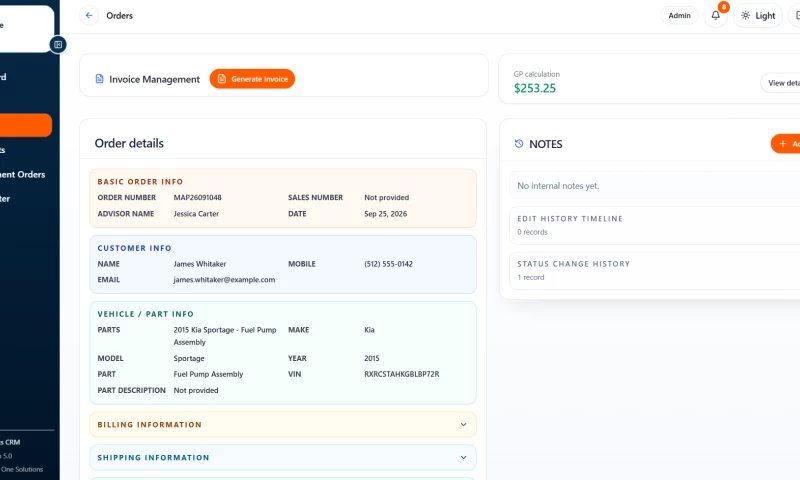Open notifications bell icon

715,15
